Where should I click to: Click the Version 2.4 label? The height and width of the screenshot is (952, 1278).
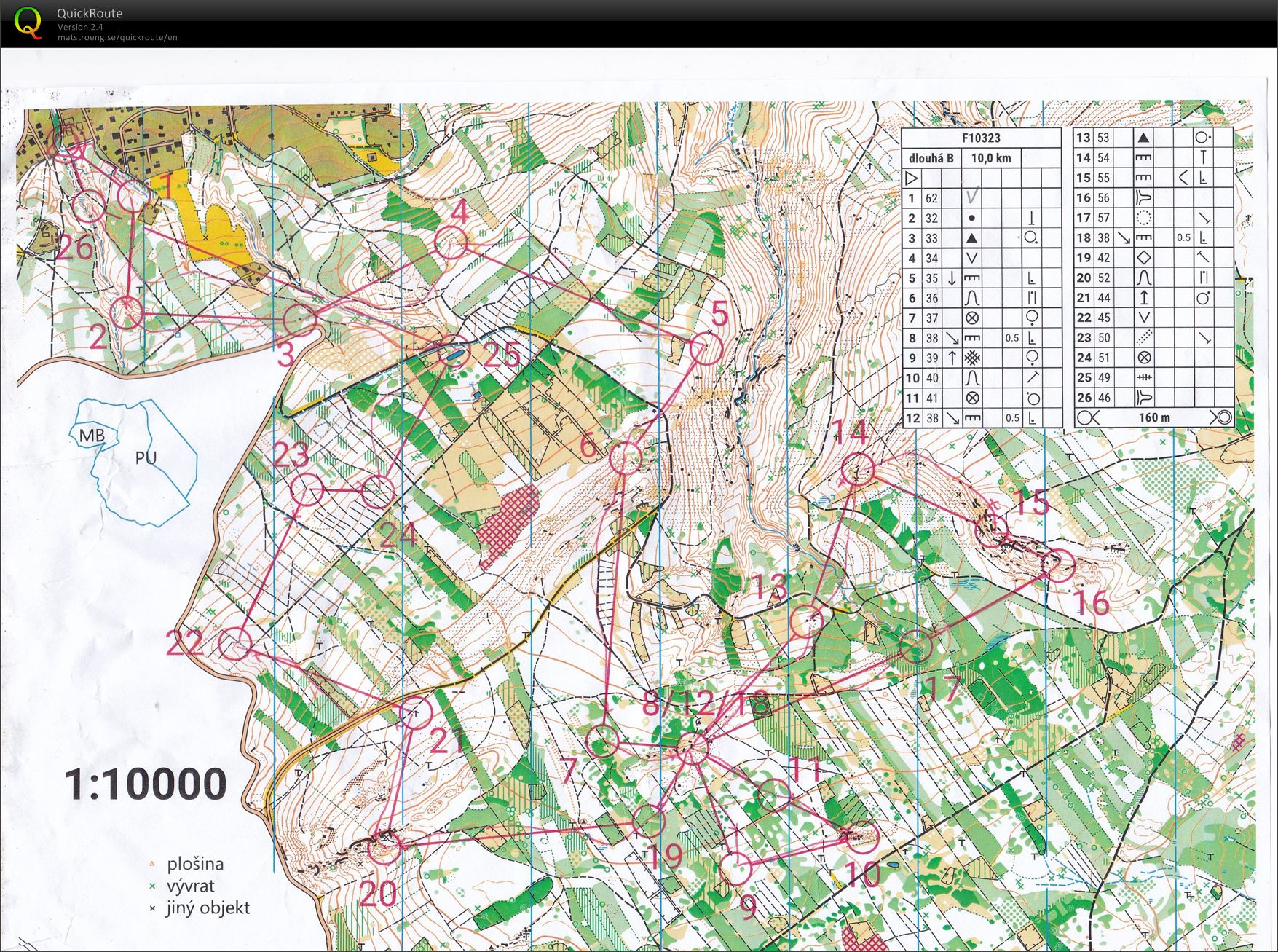79,27
